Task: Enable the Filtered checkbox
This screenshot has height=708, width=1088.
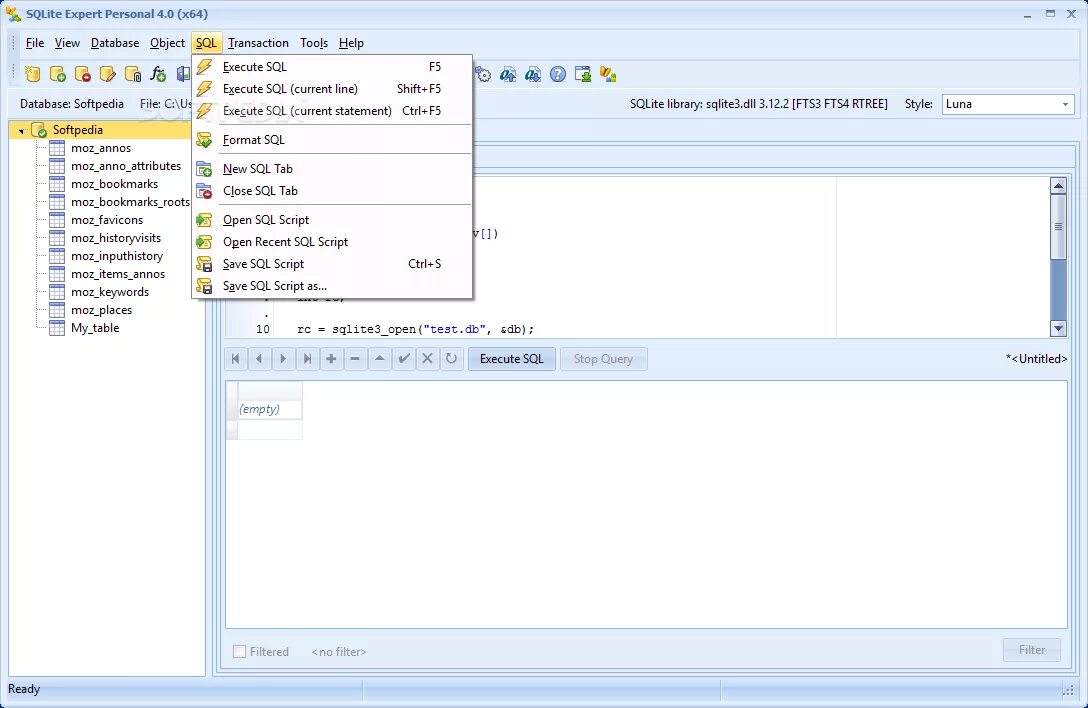Action: click(239, 652)
